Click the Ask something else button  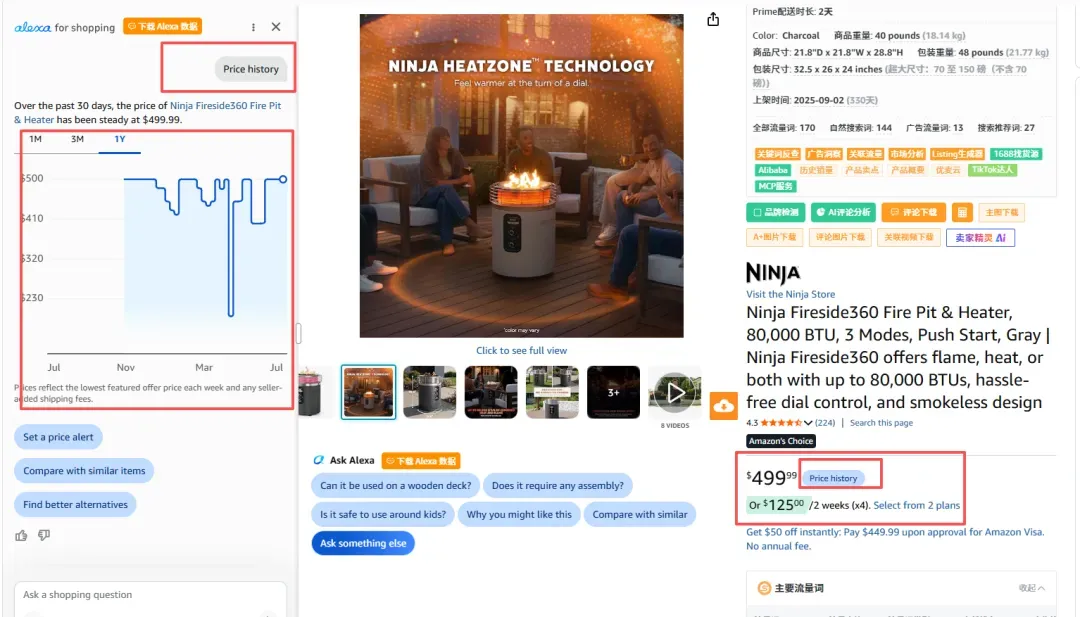363,543
